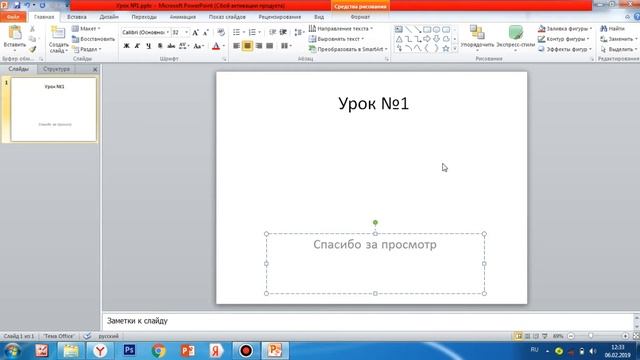
Task: Open the PowerPoint Help question mark
Action: (637, 17)
